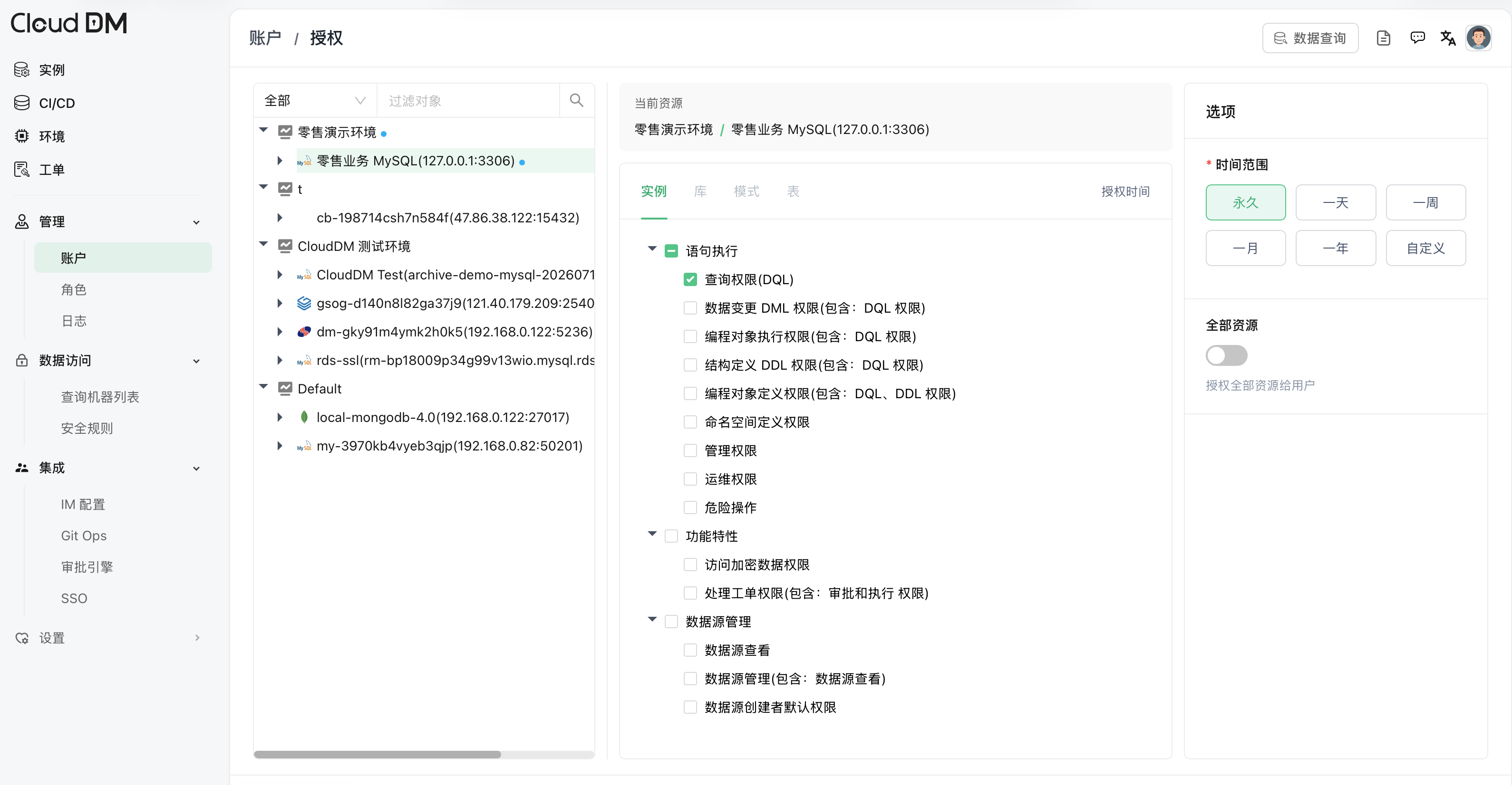The height and width of the screenshot is (785, 1512).
Task: Check 访问加密数据权限 checkbox
Action: 690,565
